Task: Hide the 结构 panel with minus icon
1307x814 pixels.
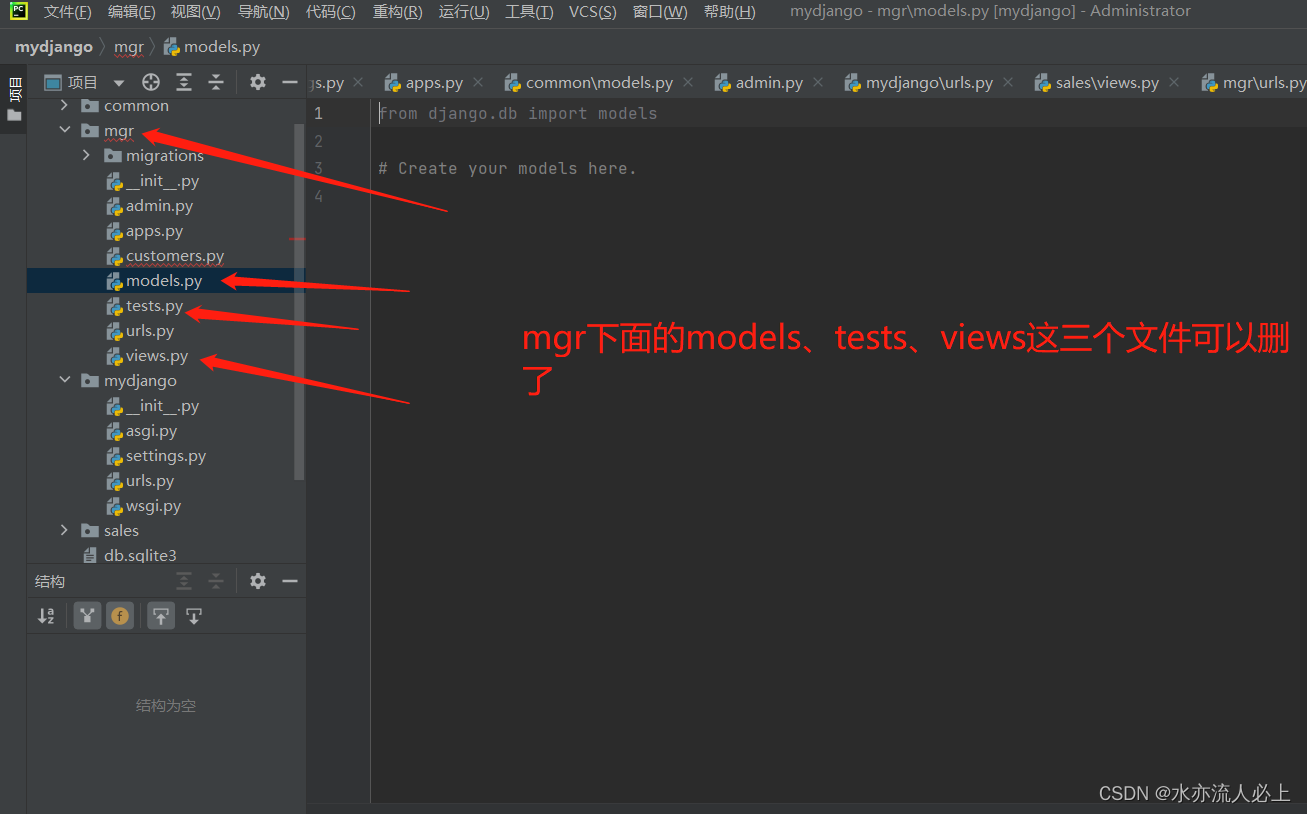Action: (x=290, y=581)
